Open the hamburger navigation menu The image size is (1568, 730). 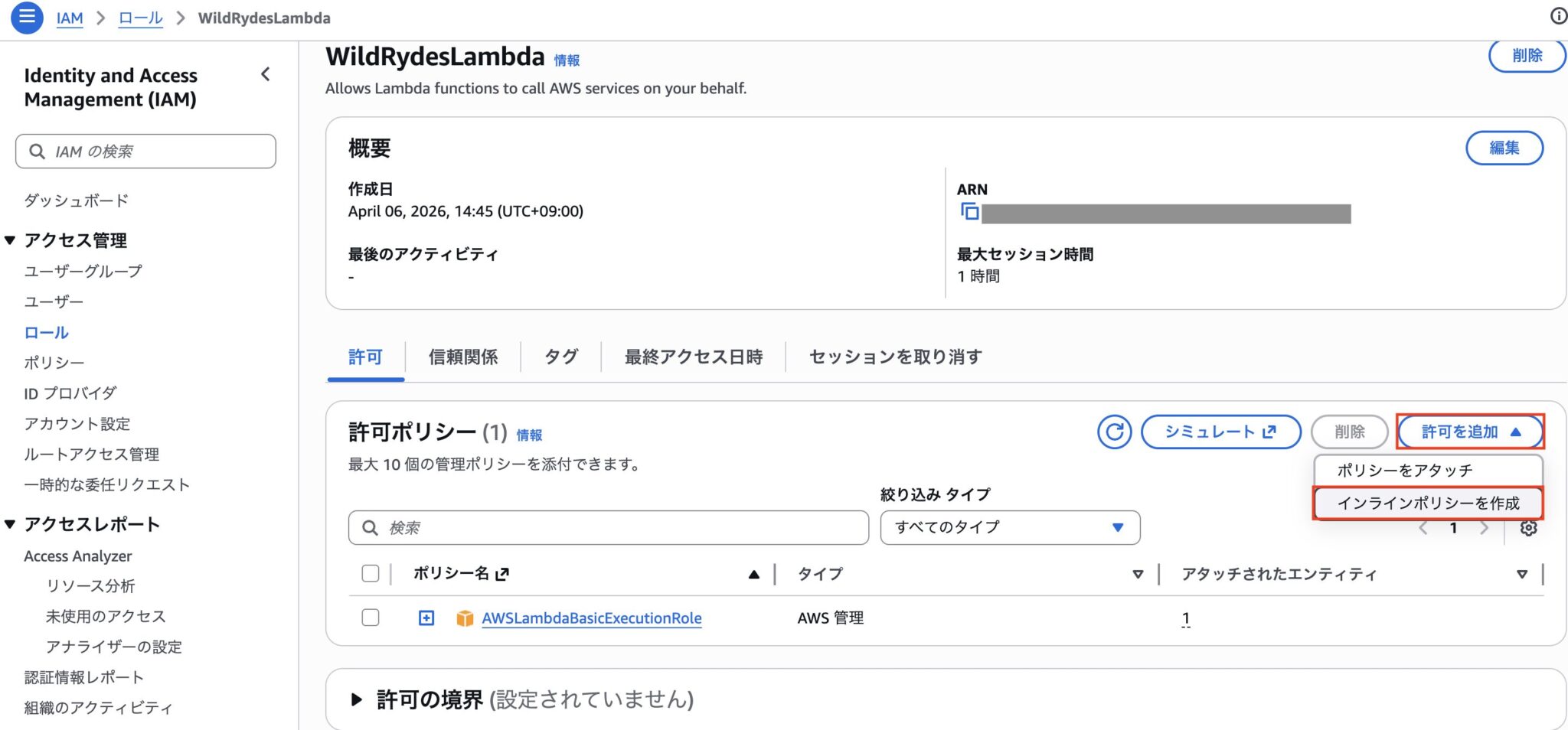coord(27,18)
